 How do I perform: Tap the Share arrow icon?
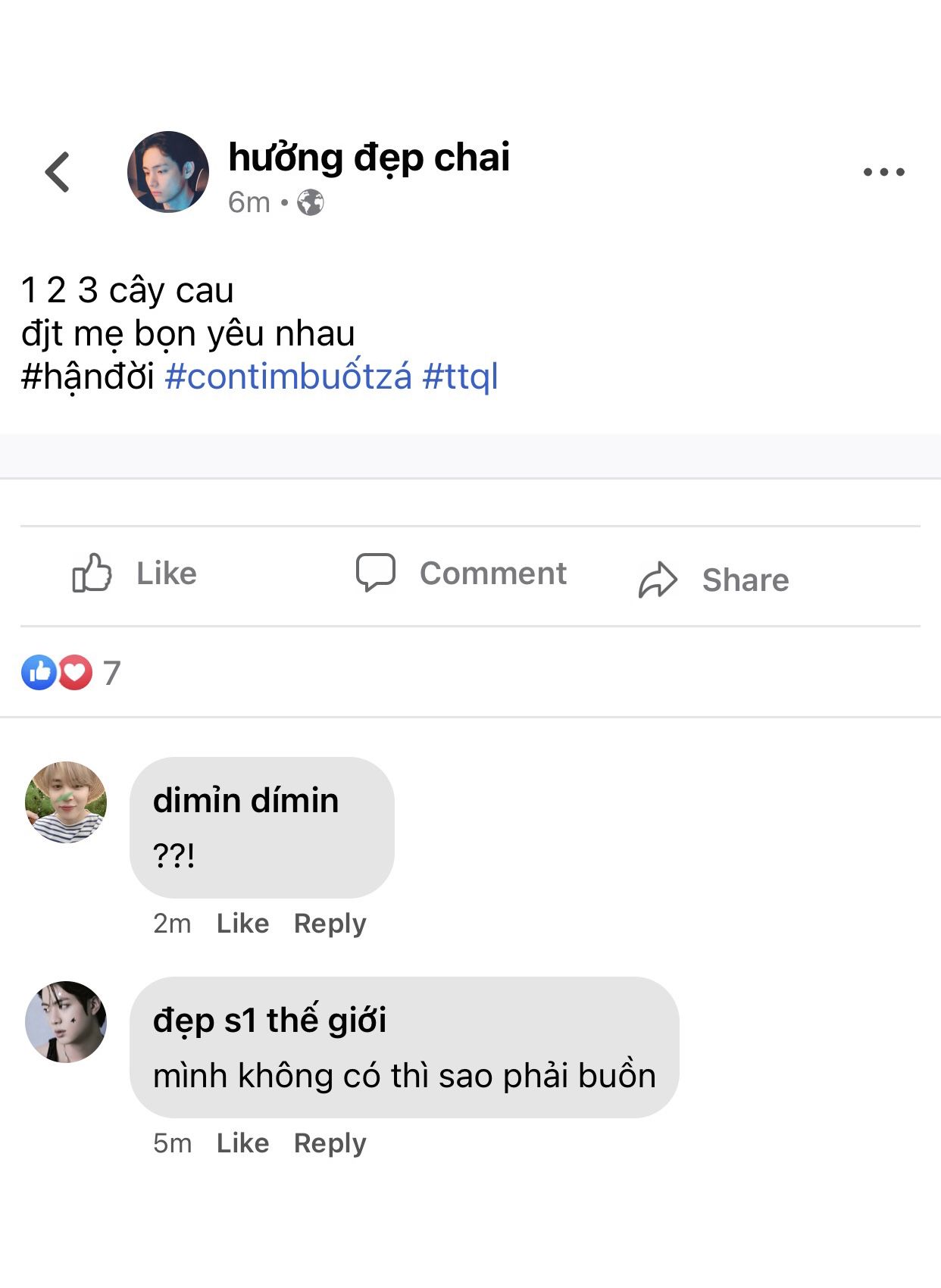(657, 580)
